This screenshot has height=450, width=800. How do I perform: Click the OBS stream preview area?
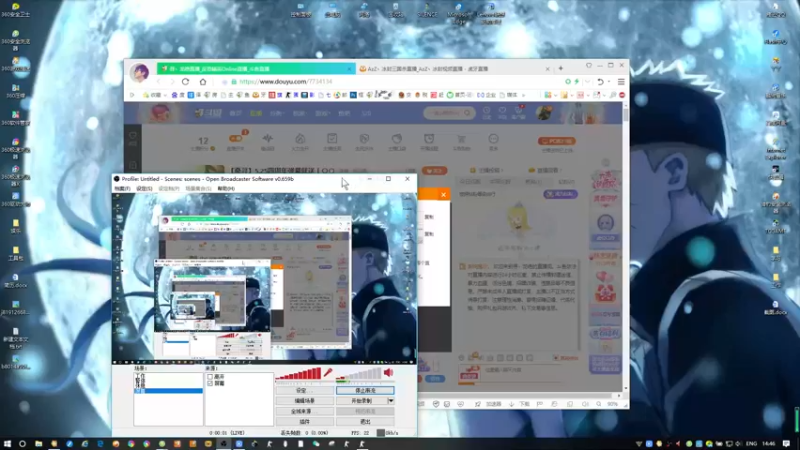(x=264, y=278)
